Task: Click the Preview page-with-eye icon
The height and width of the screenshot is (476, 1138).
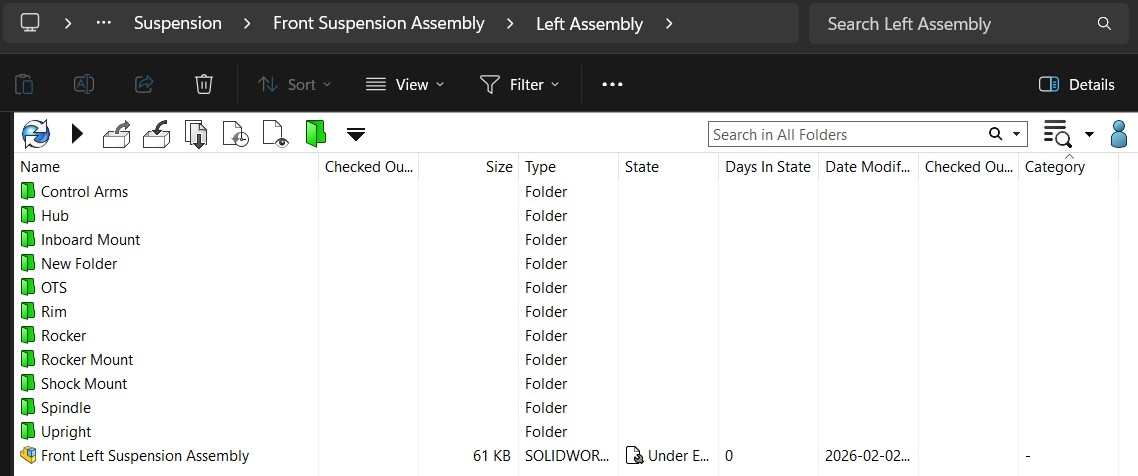Action: point(275,133)
